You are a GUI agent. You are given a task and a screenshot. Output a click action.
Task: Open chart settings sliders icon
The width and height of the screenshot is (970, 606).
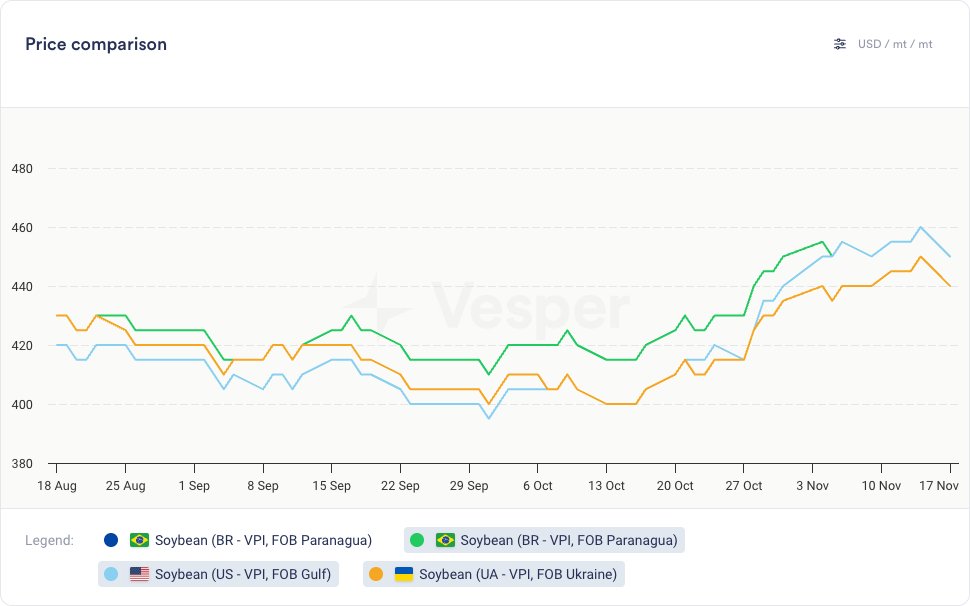coord(840,44)
